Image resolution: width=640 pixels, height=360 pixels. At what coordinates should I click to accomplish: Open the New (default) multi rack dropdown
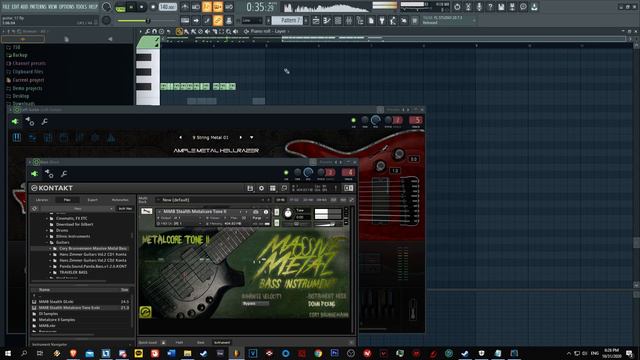tap(212, 200)
